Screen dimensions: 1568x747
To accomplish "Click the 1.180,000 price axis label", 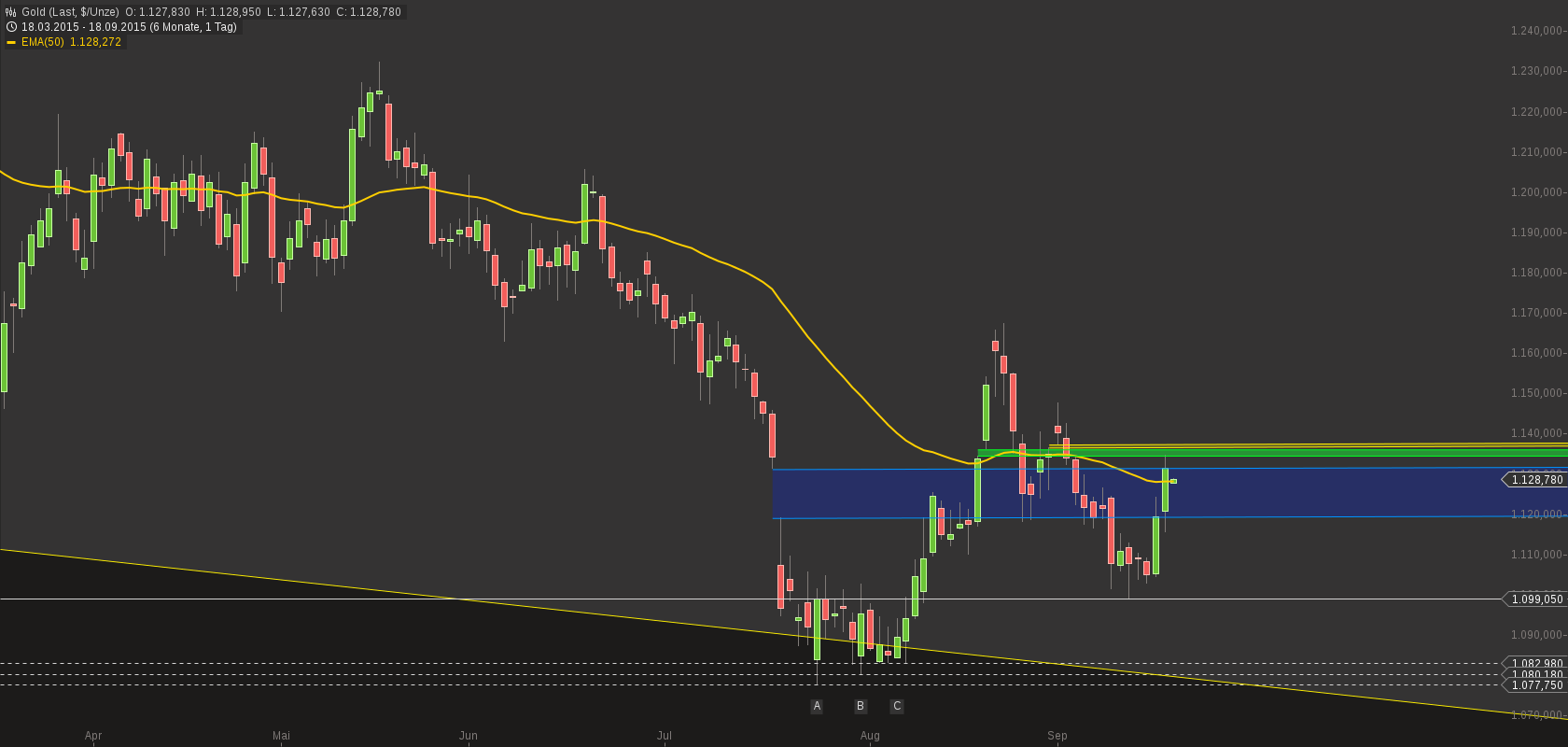I will (1536, 273).
